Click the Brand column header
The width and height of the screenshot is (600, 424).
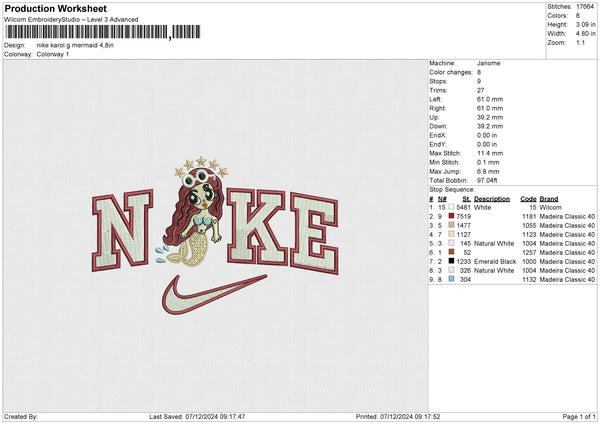click(549, 199)
